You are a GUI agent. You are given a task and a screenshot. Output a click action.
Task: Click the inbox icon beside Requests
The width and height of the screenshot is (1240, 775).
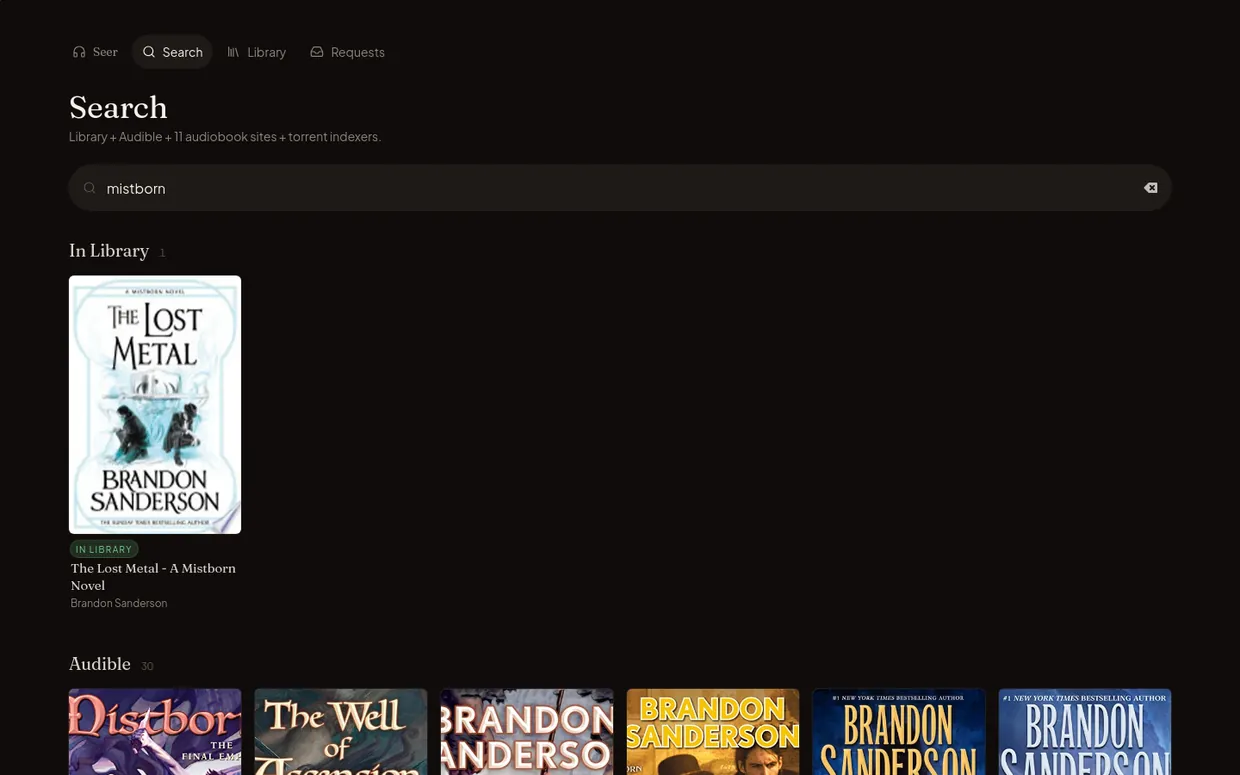click(x=317, y=52)
